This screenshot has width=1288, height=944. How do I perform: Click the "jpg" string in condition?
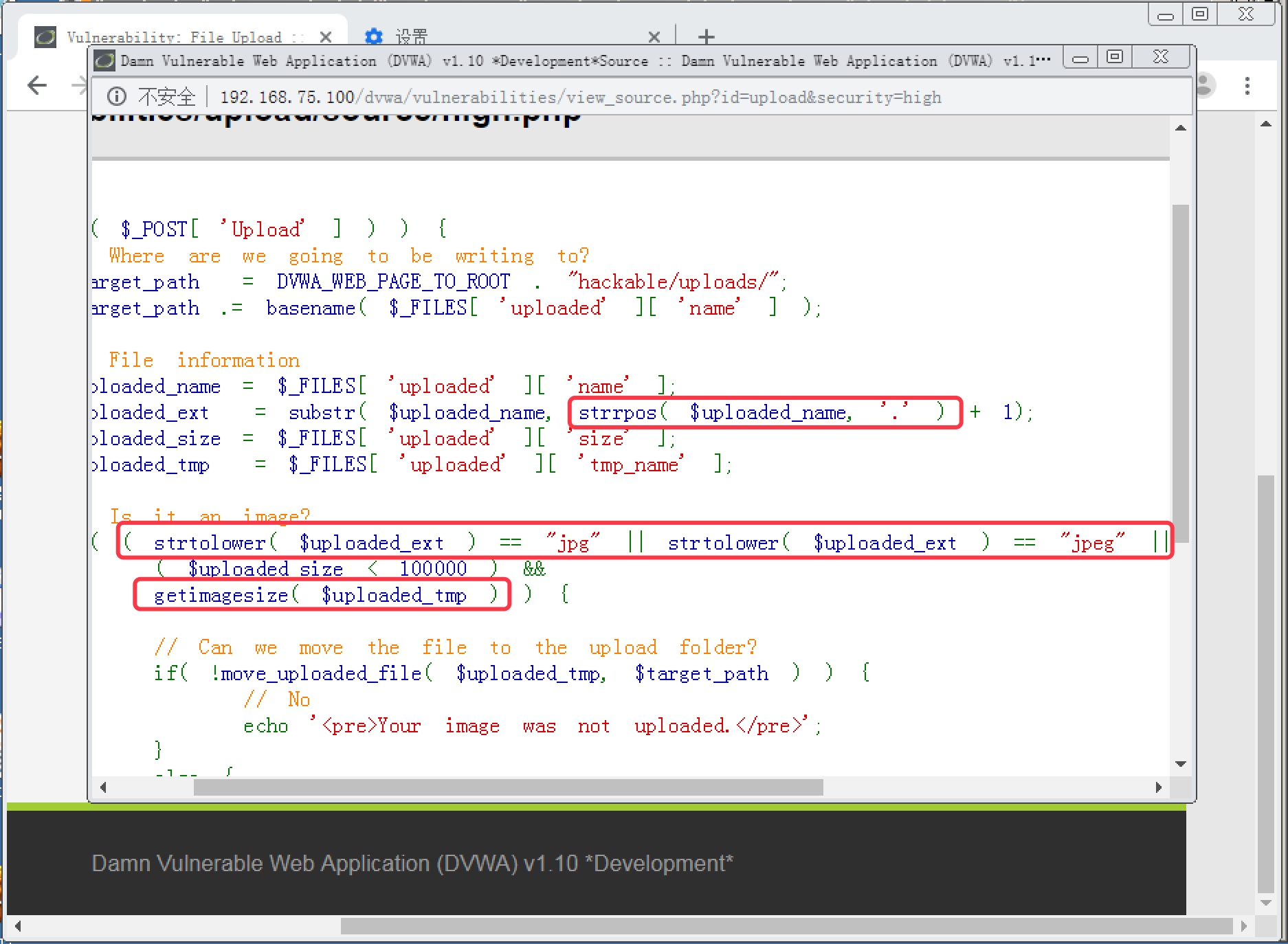coord(573,543)
